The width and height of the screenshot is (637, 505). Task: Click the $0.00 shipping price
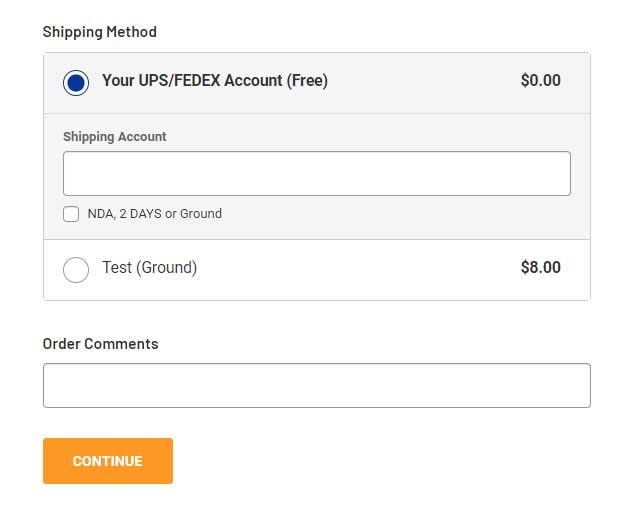[x=541, y=80]
